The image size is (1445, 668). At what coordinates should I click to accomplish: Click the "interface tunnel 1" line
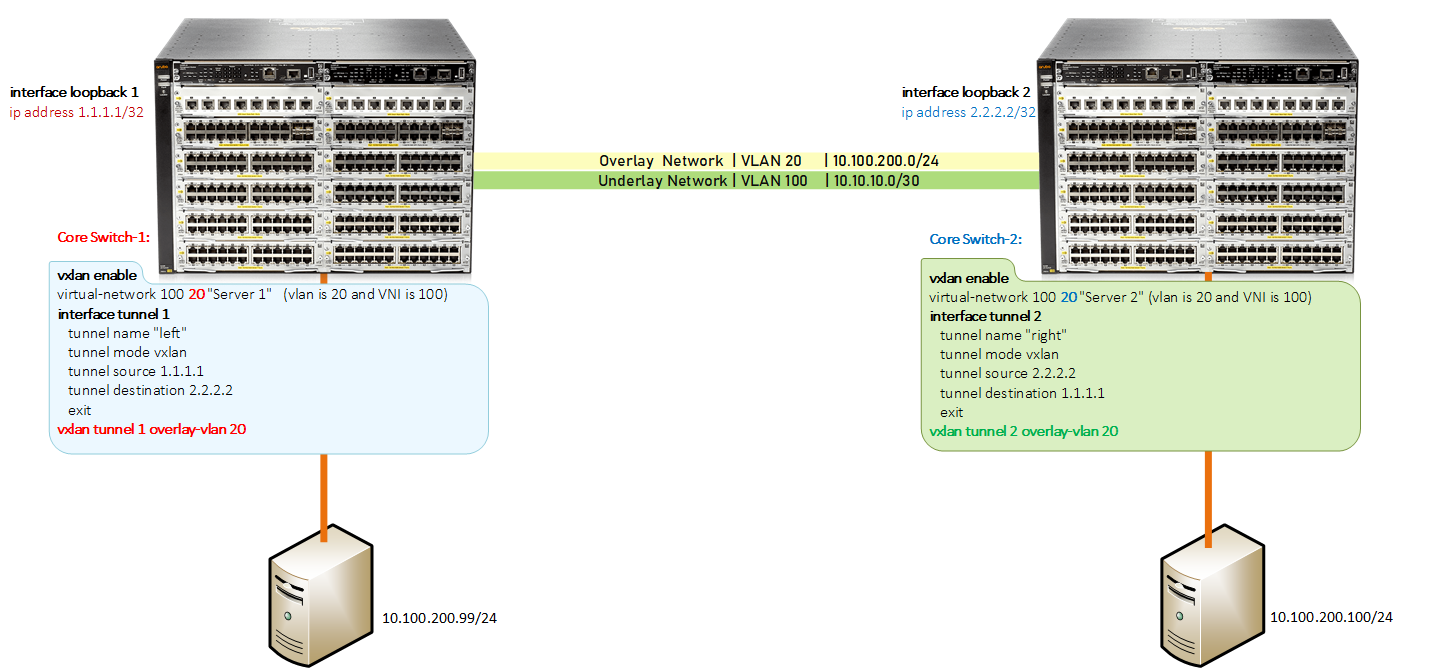(x=114, y=314)
